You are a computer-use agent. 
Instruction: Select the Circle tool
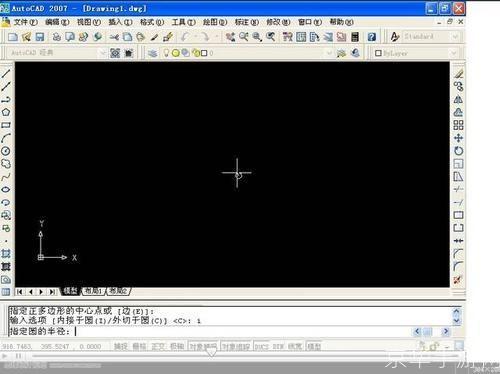click(6, 151)
